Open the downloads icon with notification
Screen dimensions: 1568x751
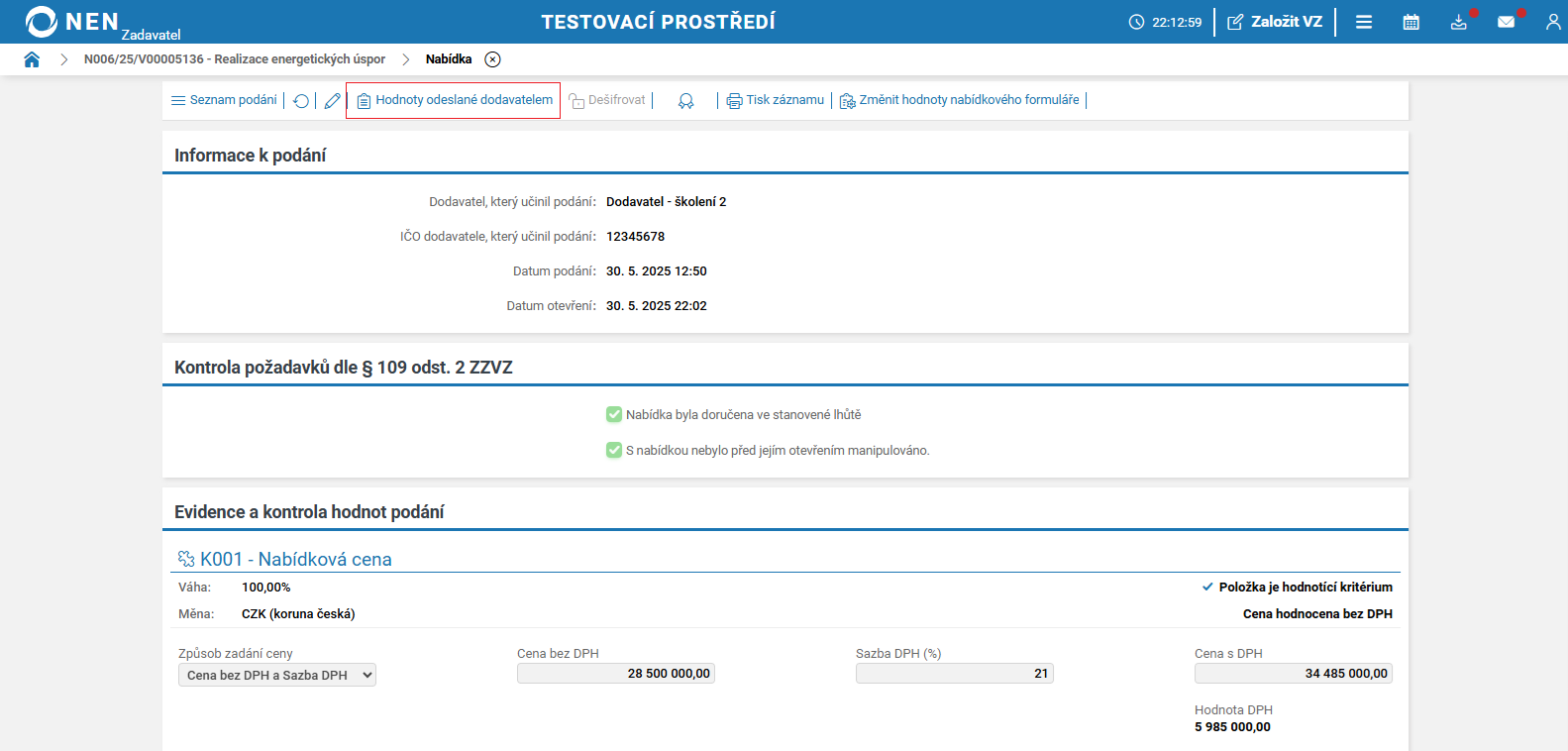[x=1459, y=22]
